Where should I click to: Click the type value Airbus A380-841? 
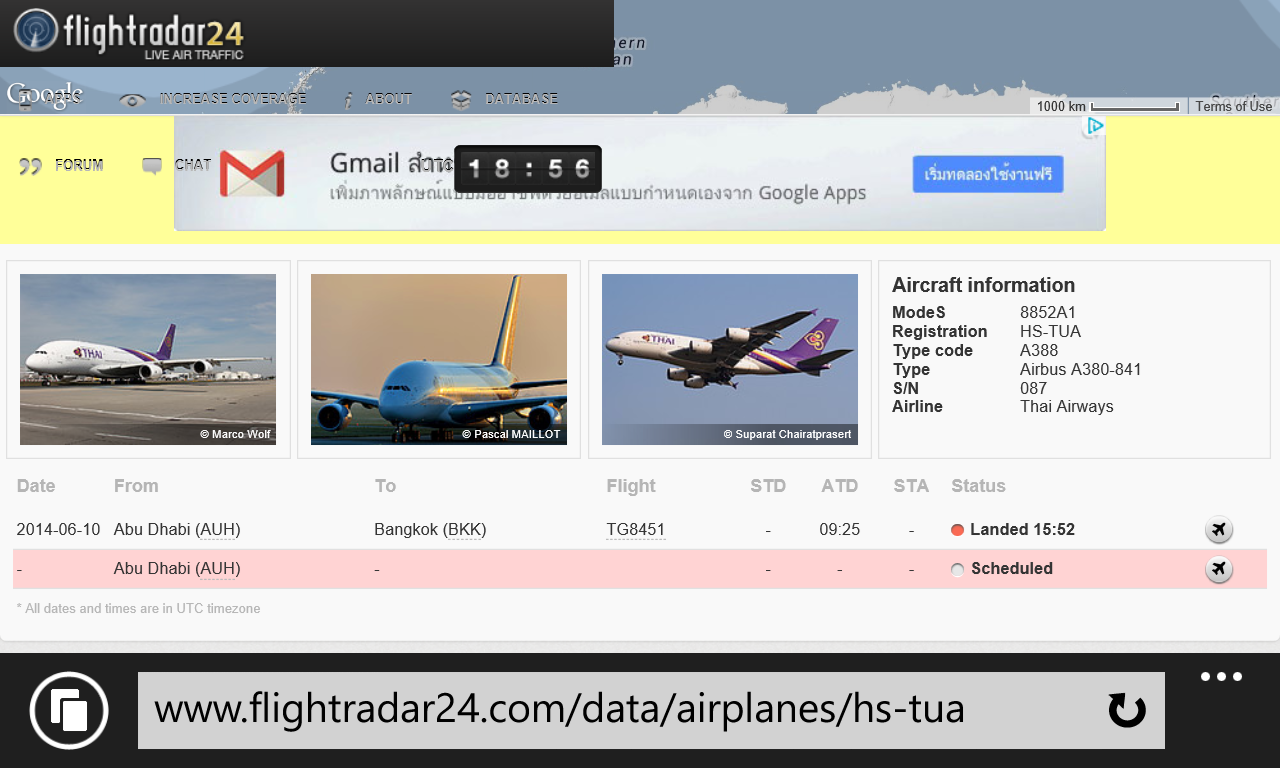point(1081,370)
